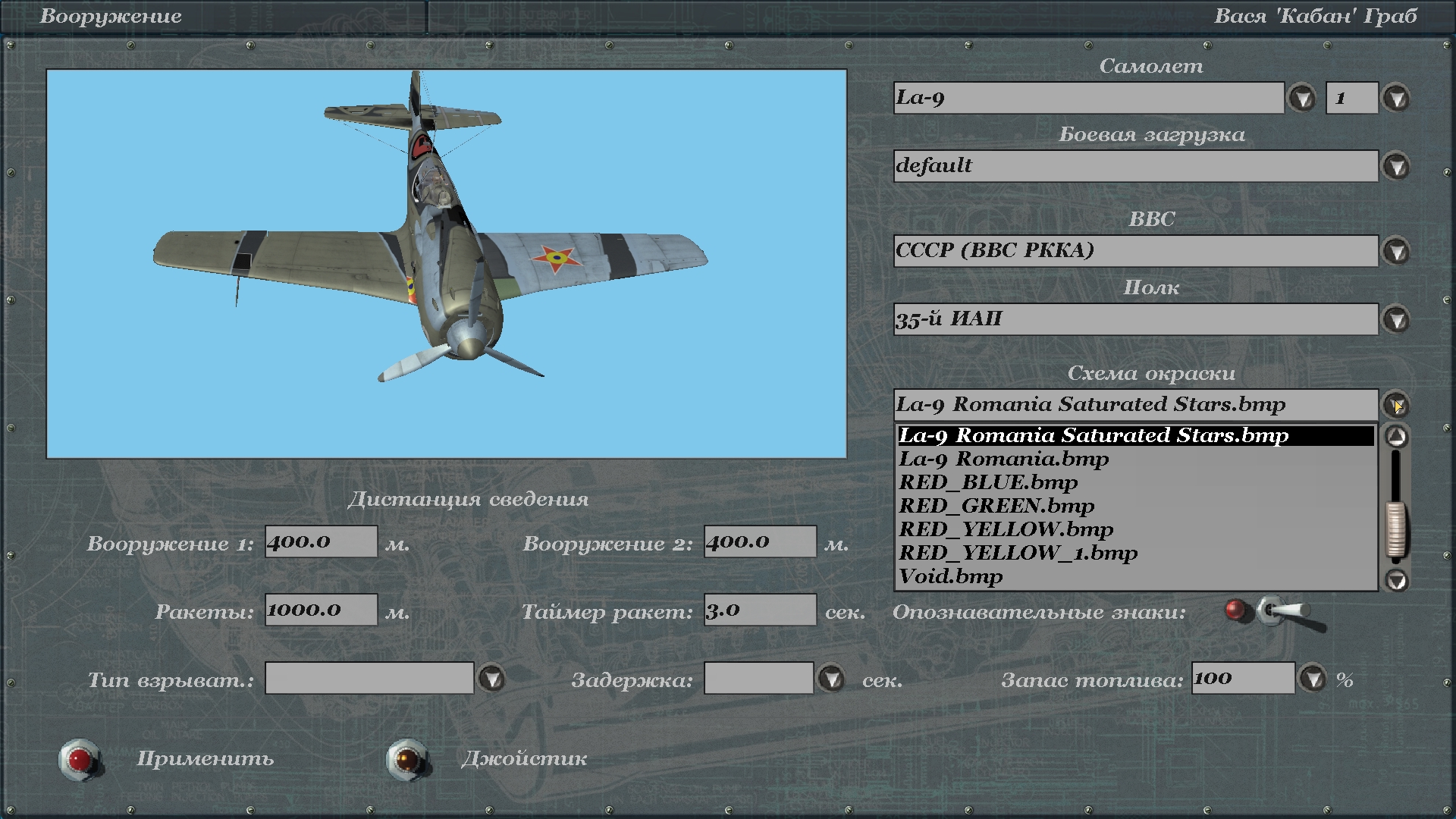The image size is (1456, 819).
Task: Select La-9 Romania.bmp skin
Action: 1003,459
